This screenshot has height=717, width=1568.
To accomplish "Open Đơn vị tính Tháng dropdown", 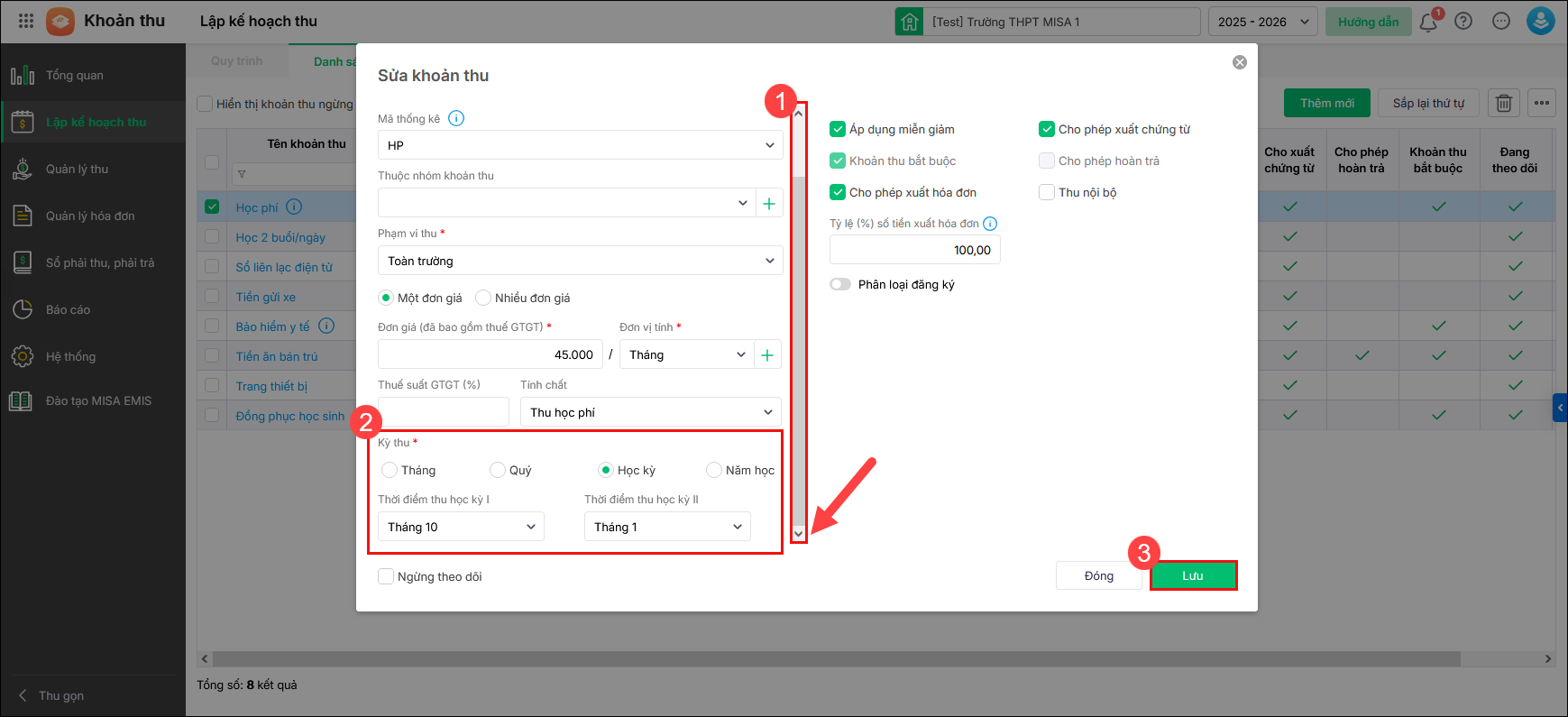I will (687, 354).
